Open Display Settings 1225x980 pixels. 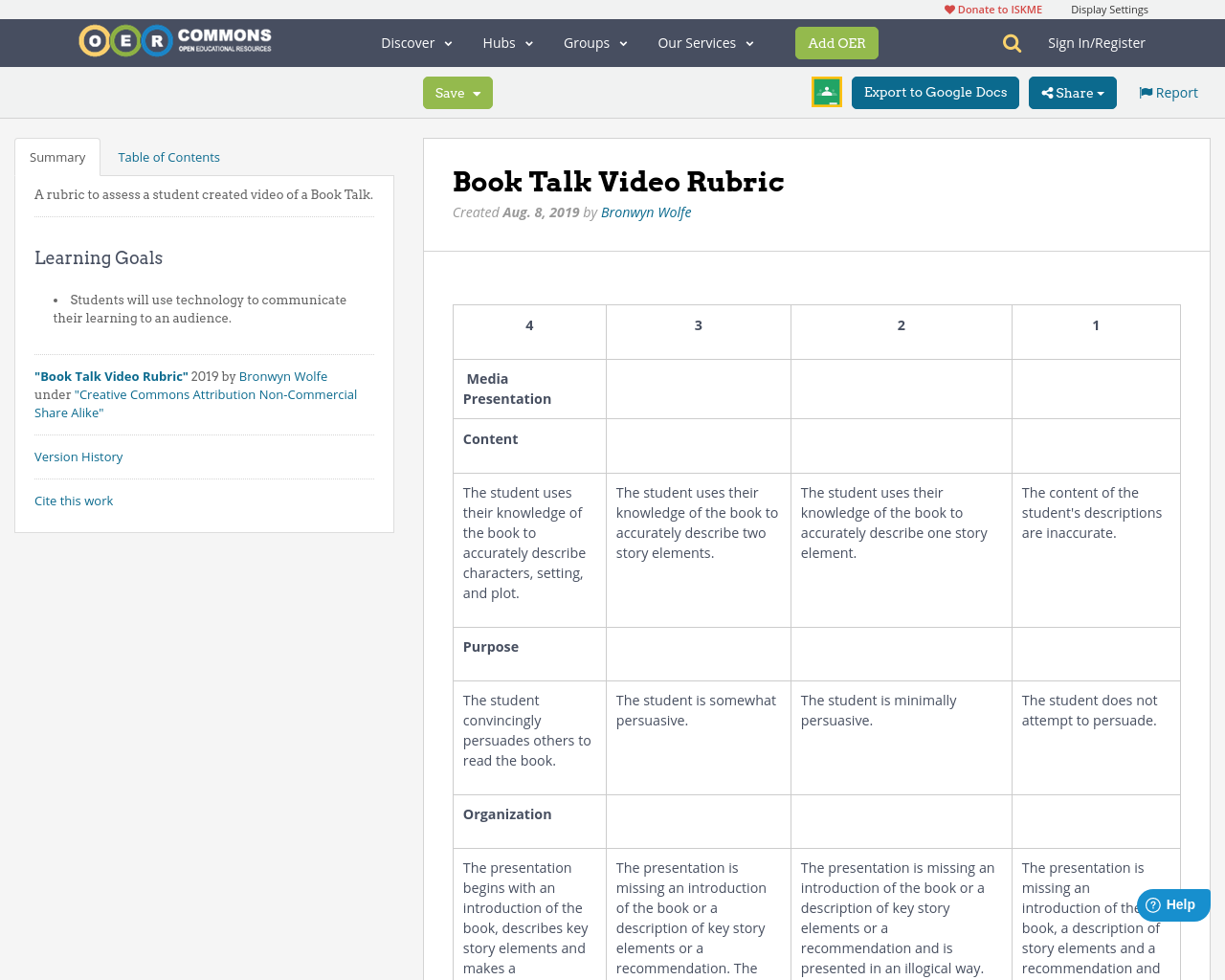coord(1109,8)
